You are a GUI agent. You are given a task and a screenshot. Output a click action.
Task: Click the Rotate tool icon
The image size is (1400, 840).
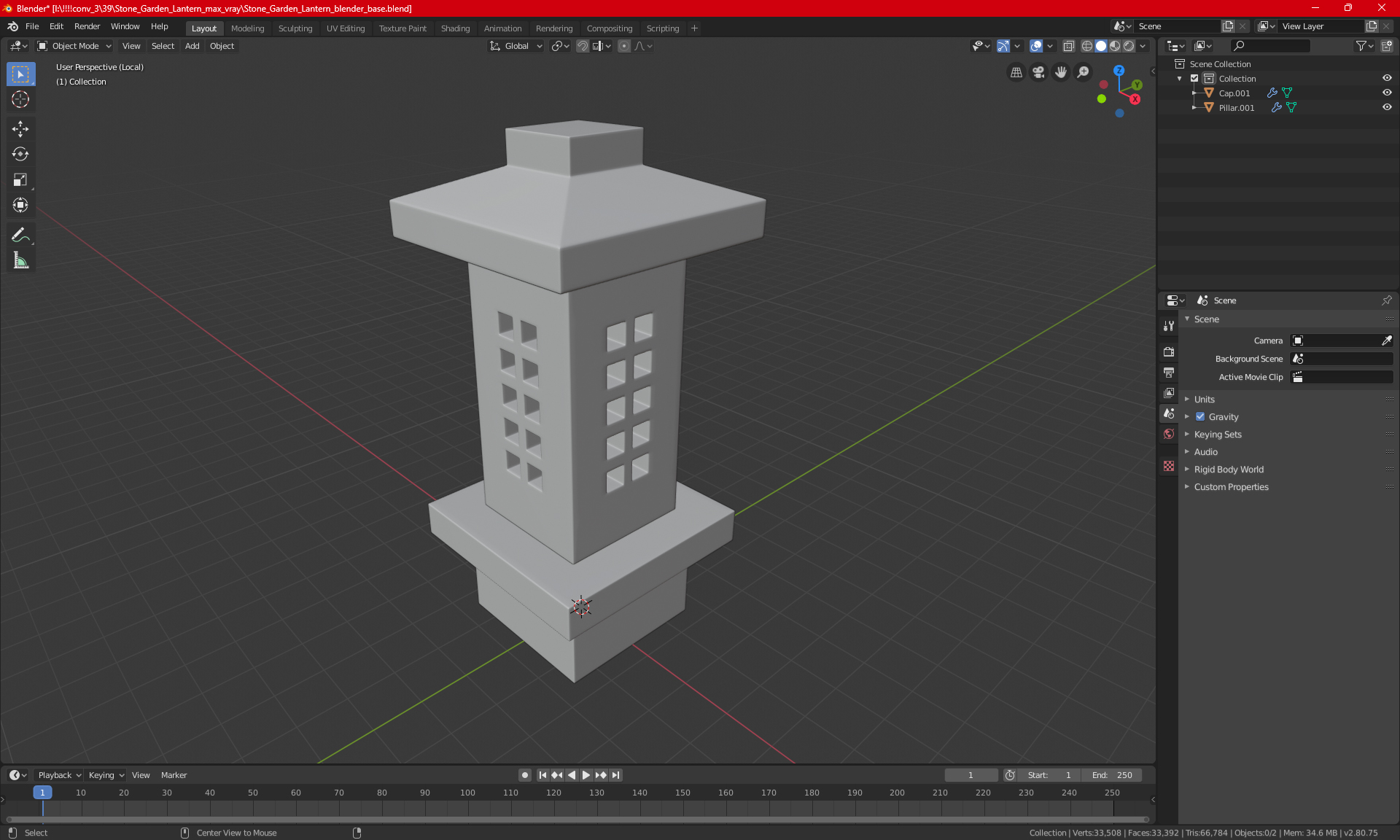coord(20,154)
